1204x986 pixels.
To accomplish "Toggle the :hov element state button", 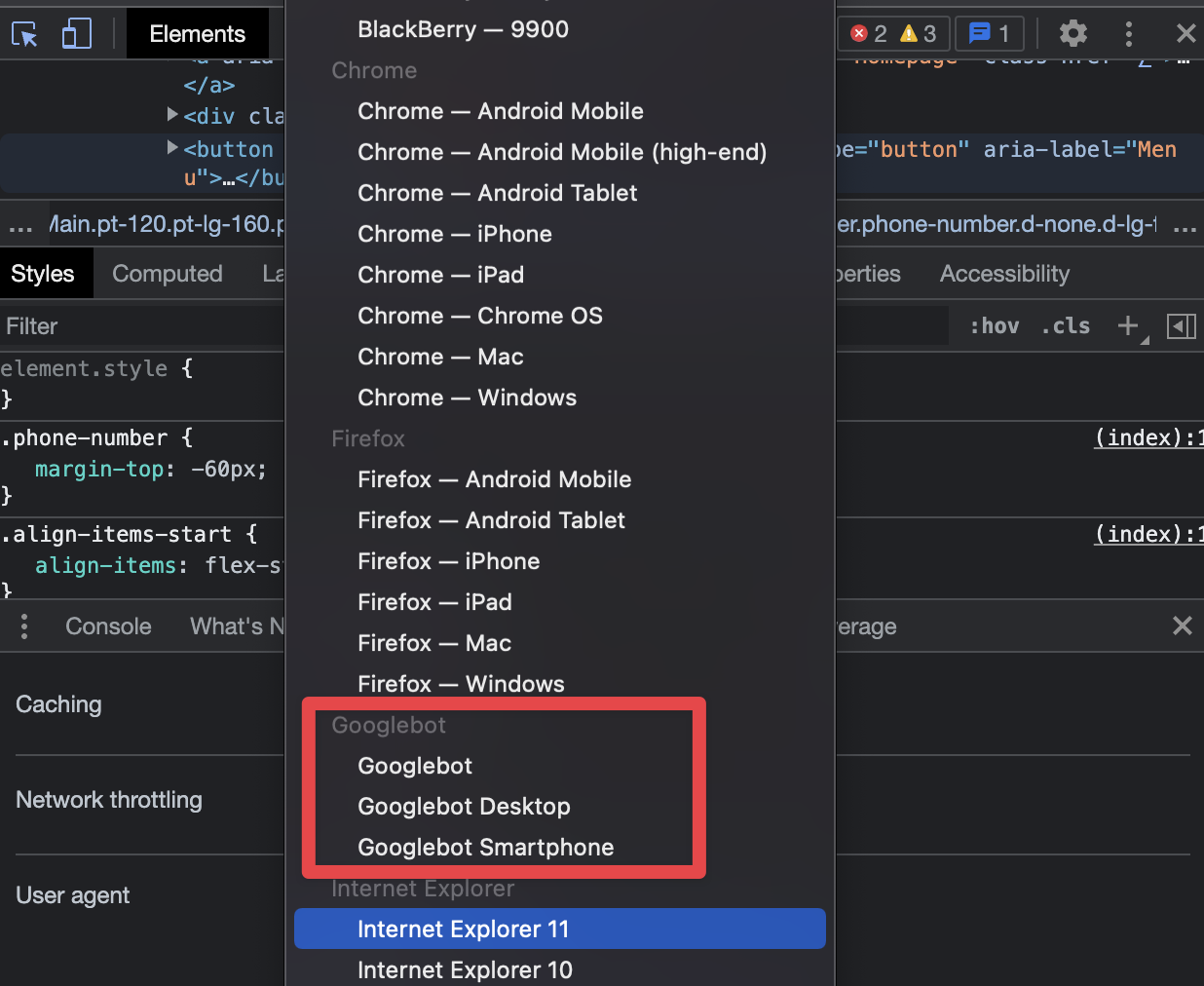I will coord(995,325).
